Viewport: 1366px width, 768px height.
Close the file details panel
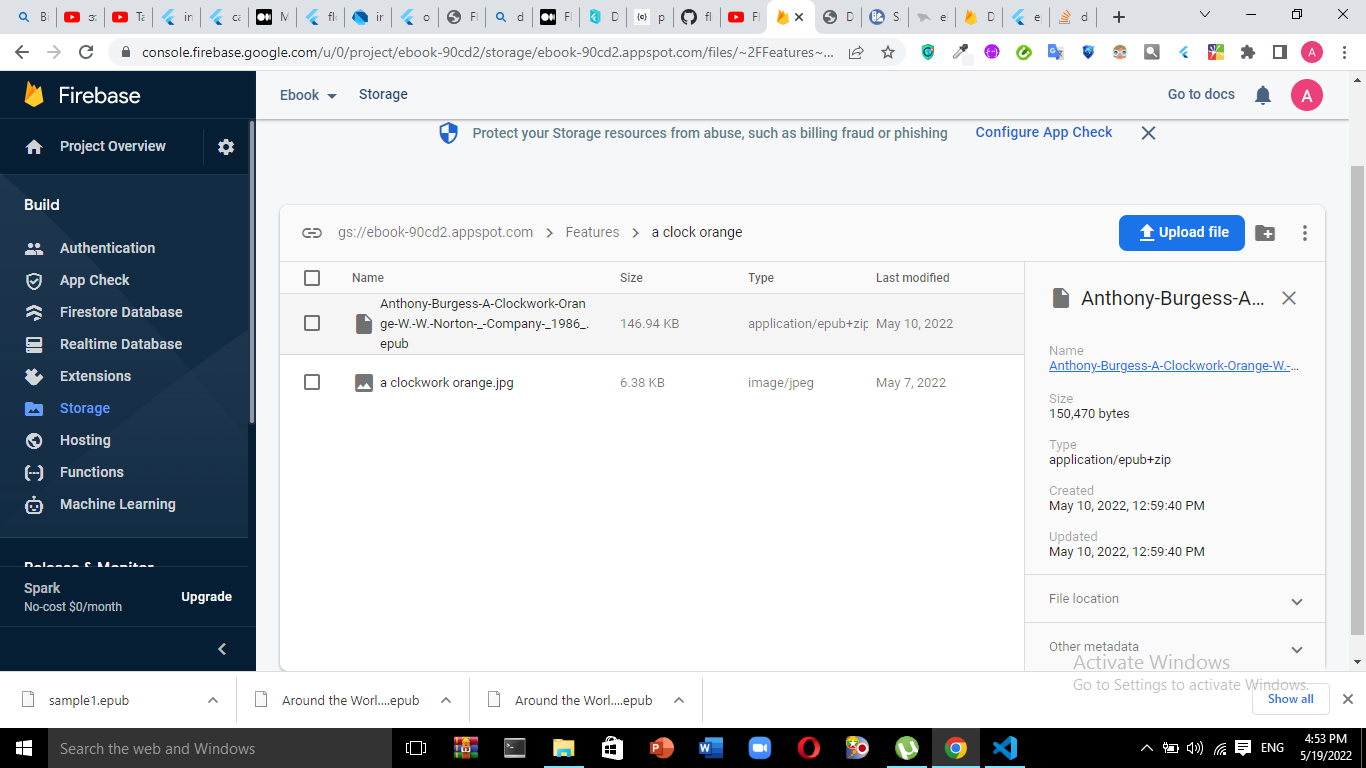(1289, 298)
